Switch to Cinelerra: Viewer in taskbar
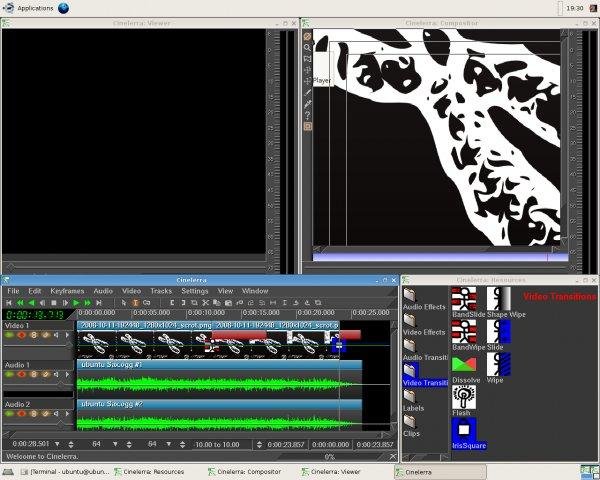This screenshot has width=600, height=480. [x=335, y=471]
